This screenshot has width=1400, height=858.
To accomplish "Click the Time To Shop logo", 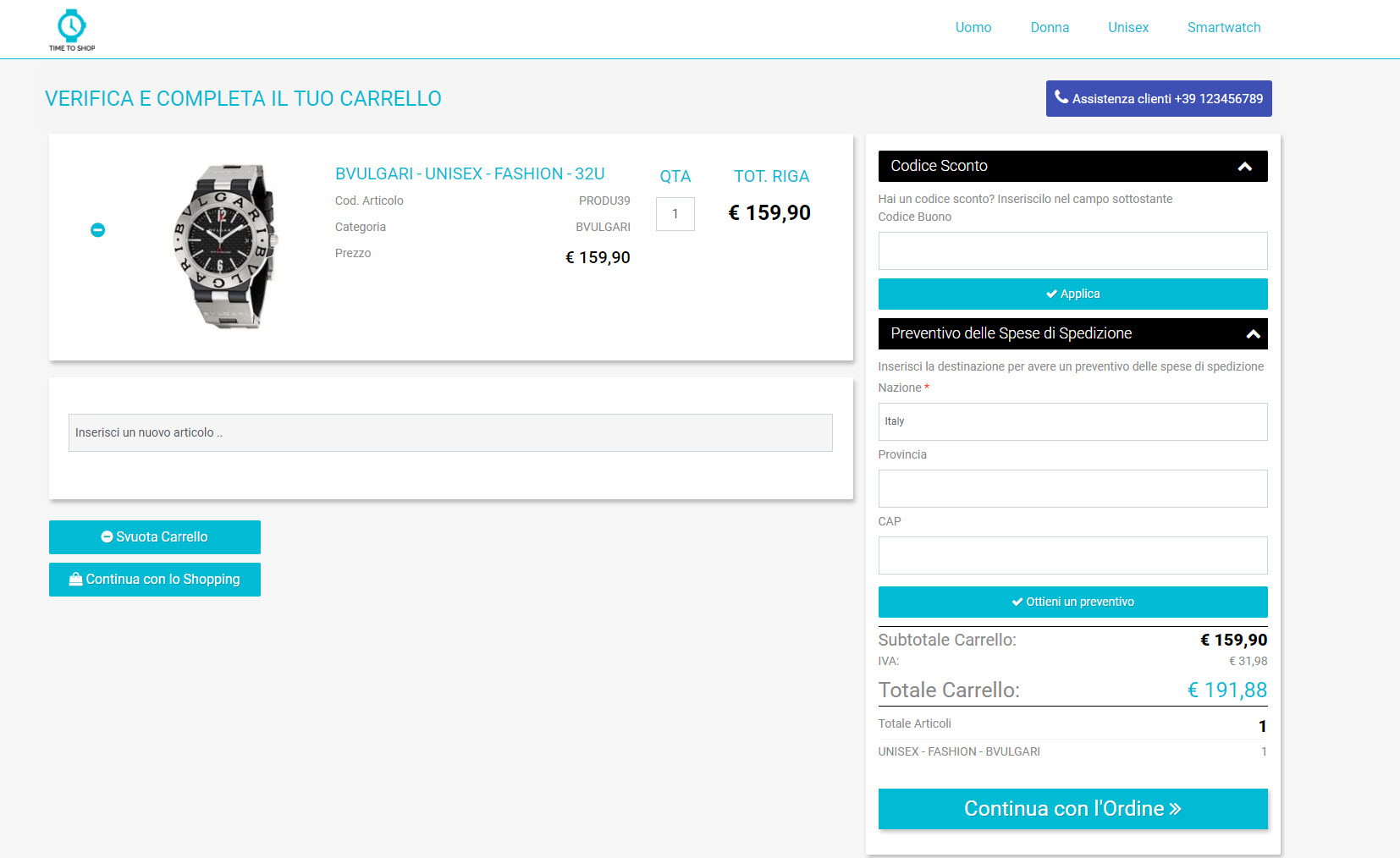I will coord(72,30).
